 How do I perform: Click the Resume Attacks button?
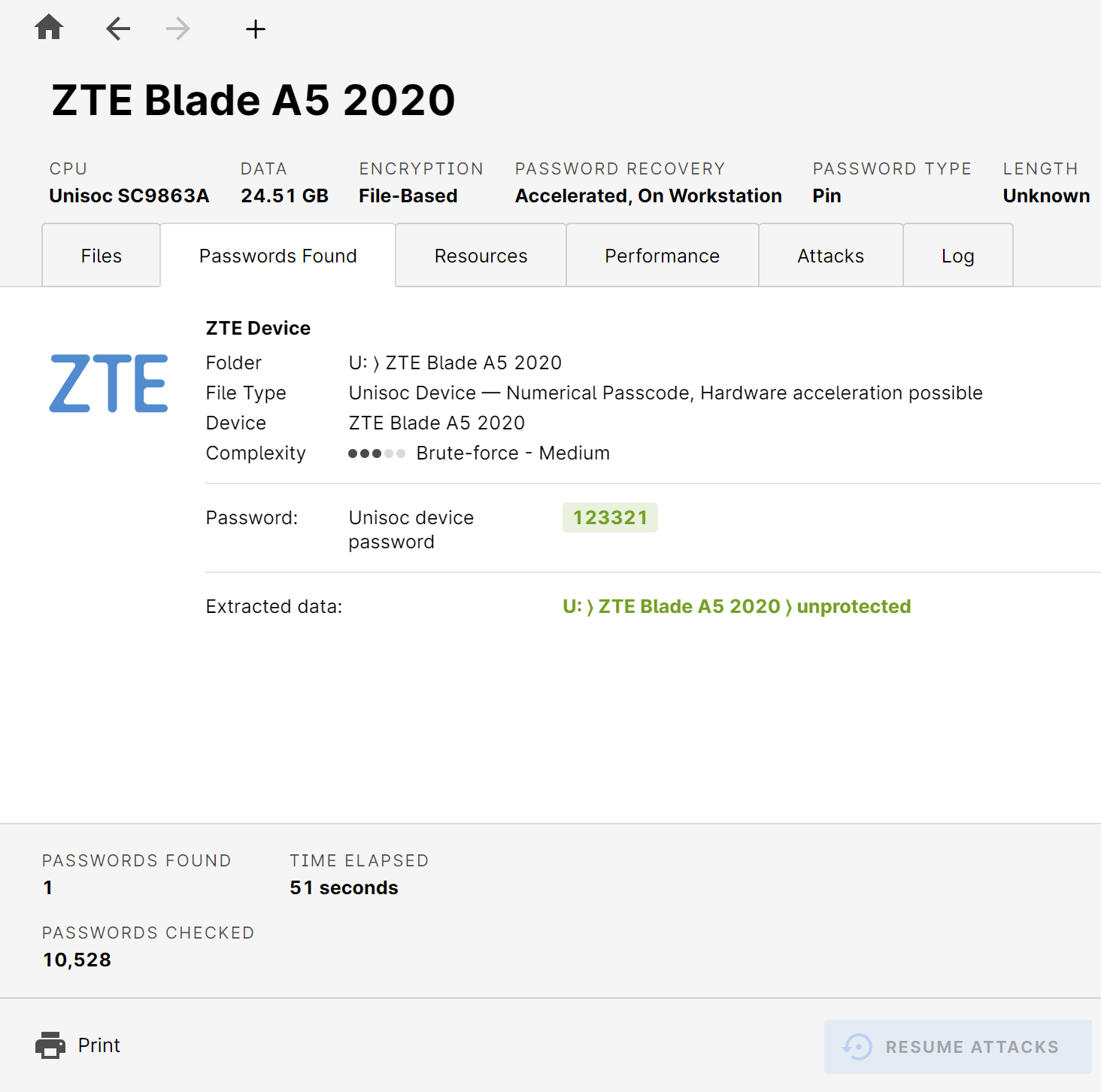[956, 1047]
